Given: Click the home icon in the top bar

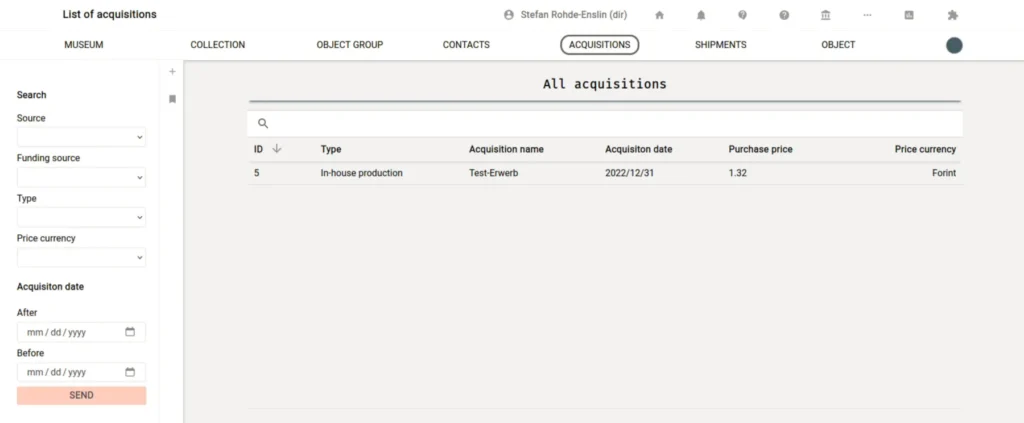Looking at the screenshot, I should tap(659, 15).
